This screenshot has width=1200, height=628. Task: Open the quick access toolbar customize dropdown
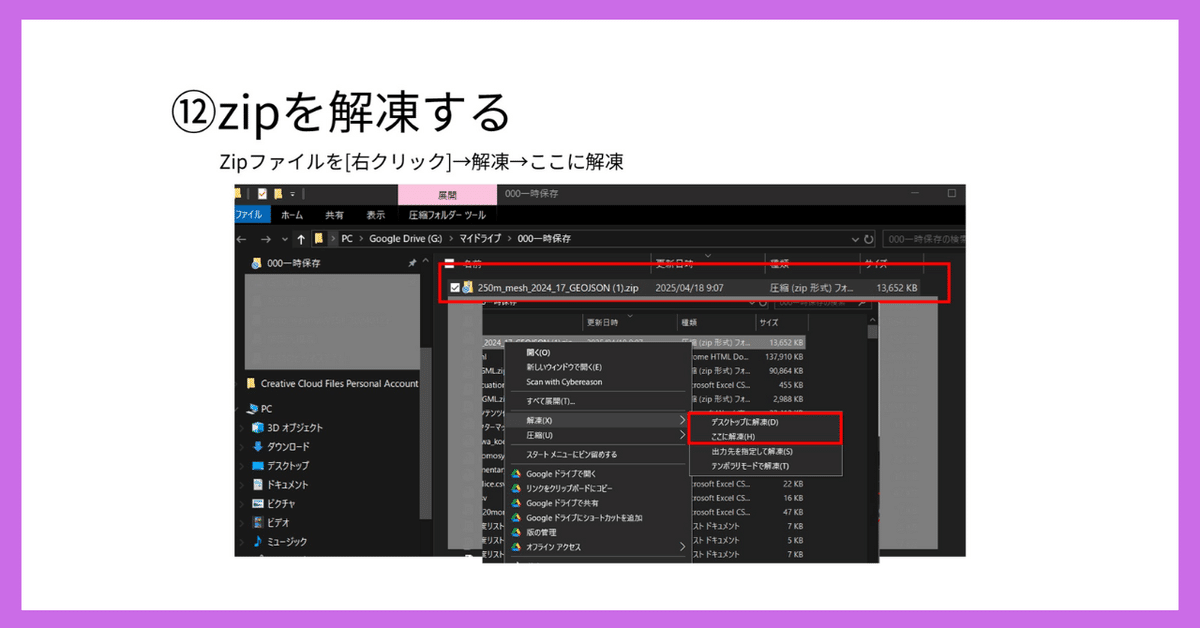click(291, 192)
